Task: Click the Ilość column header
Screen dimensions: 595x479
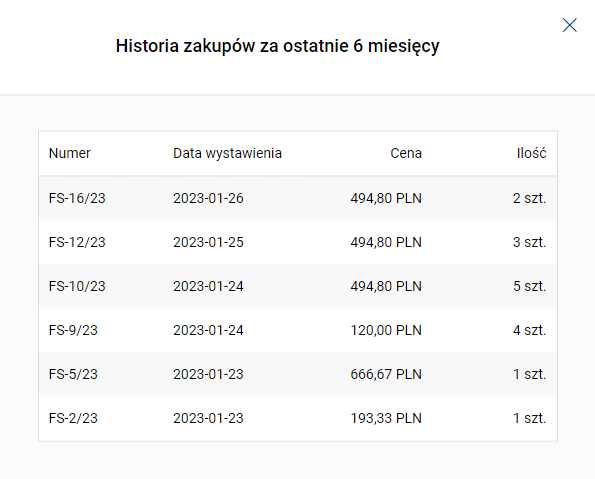Action: point(531,153)
